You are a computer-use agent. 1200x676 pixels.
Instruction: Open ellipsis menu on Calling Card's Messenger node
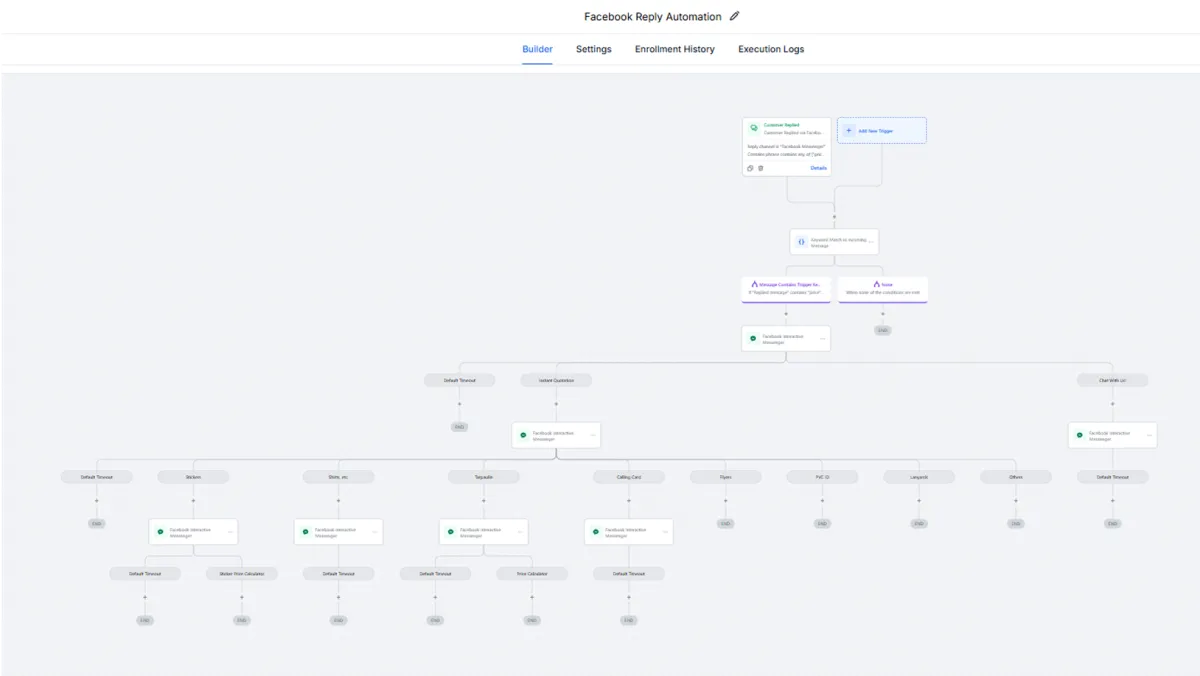pos(665,532)
